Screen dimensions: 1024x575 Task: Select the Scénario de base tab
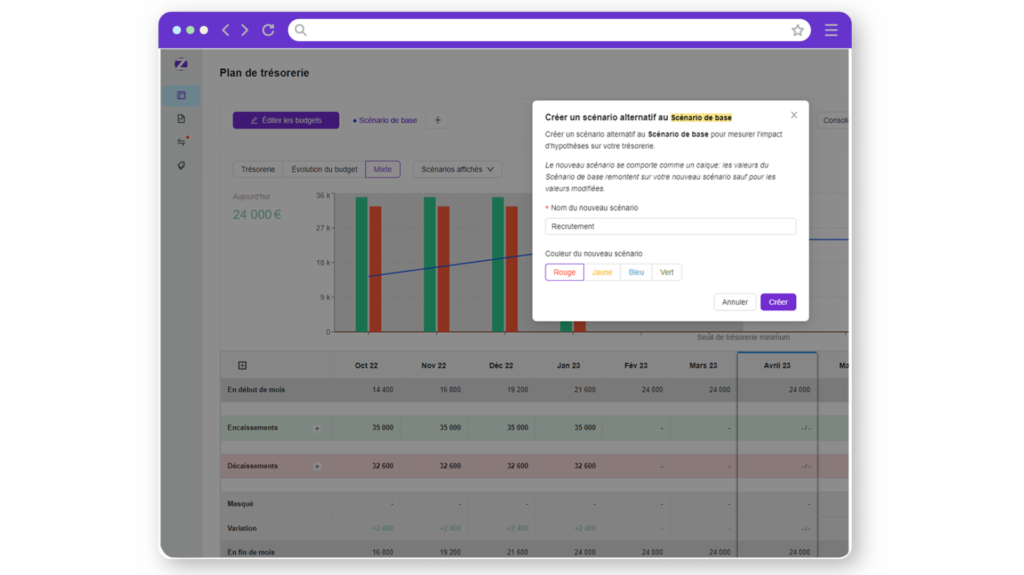[385, 120]
